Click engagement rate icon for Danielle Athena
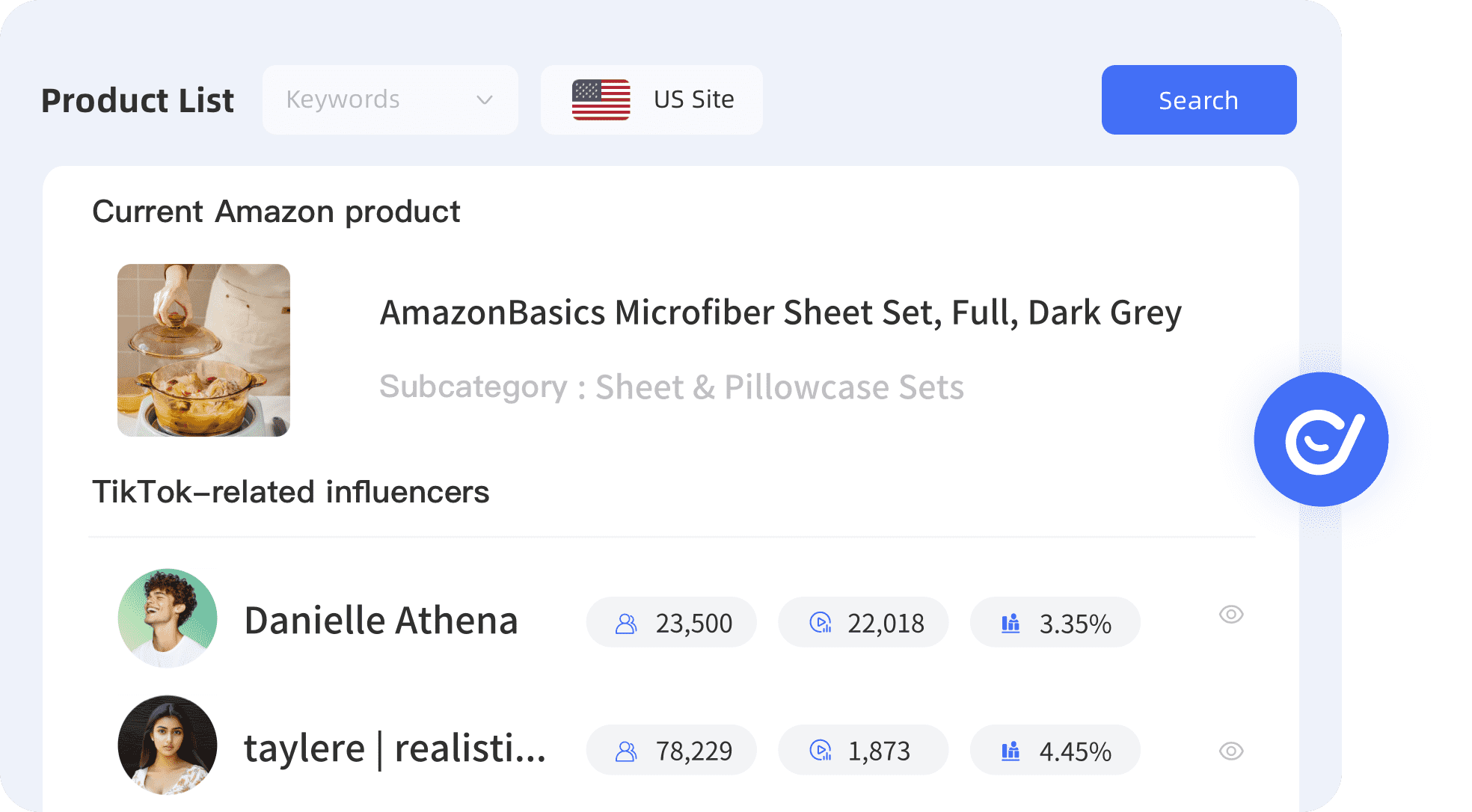1472x812 pixels. click(x=1011, y=623)
